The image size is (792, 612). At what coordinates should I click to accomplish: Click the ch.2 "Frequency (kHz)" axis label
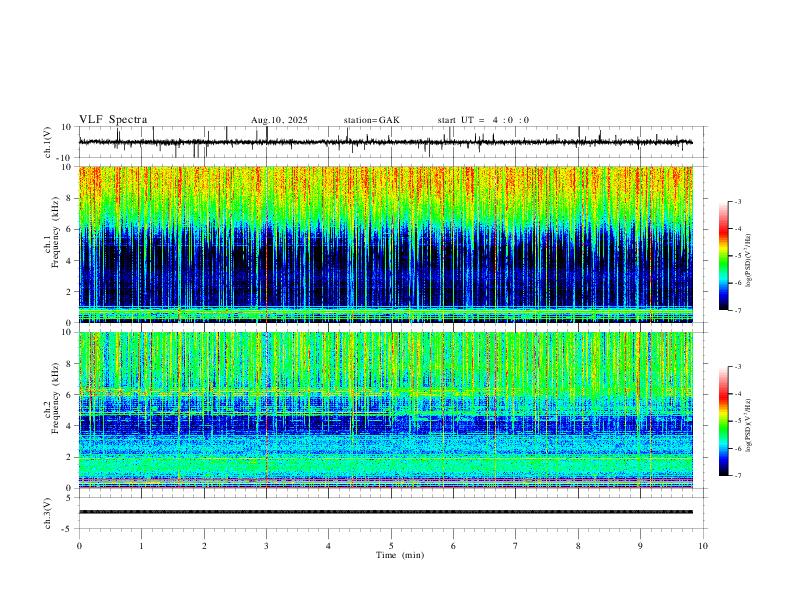point(55,398)
